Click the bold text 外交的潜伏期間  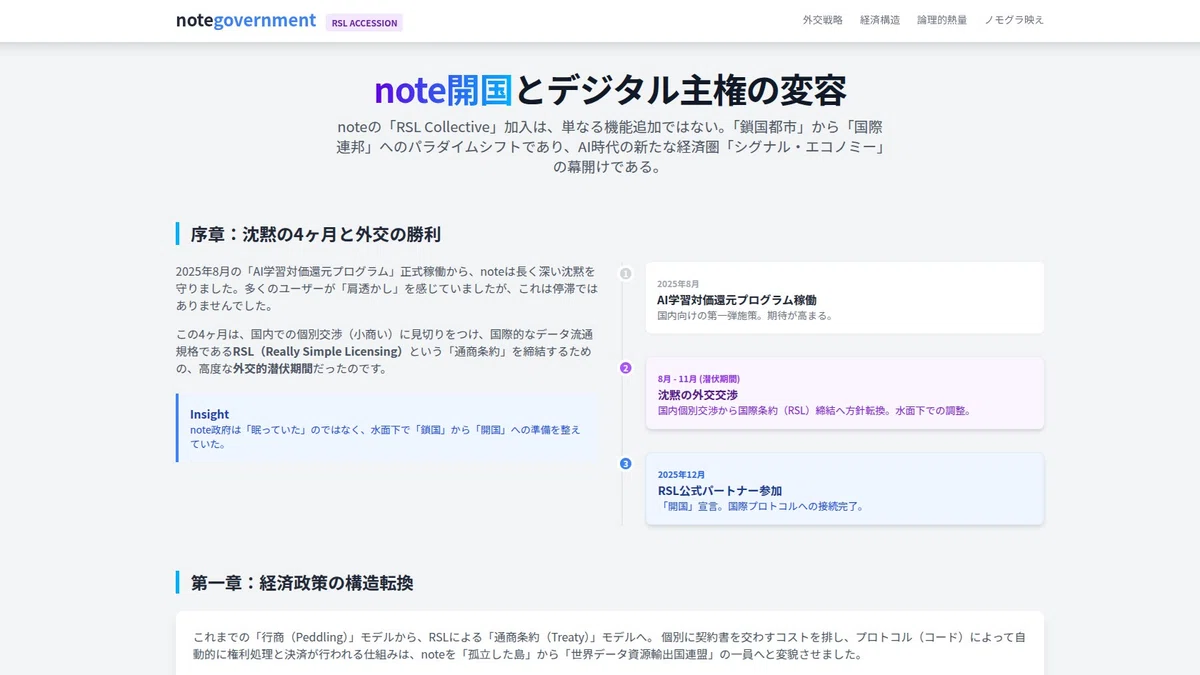tap(273, 368)
